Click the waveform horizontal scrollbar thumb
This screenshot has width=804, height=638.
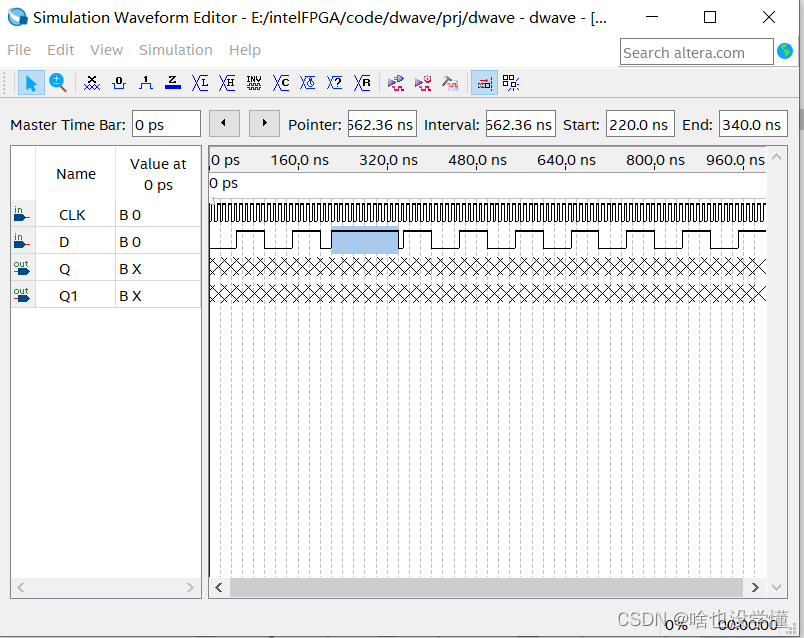tap(486, 587)
